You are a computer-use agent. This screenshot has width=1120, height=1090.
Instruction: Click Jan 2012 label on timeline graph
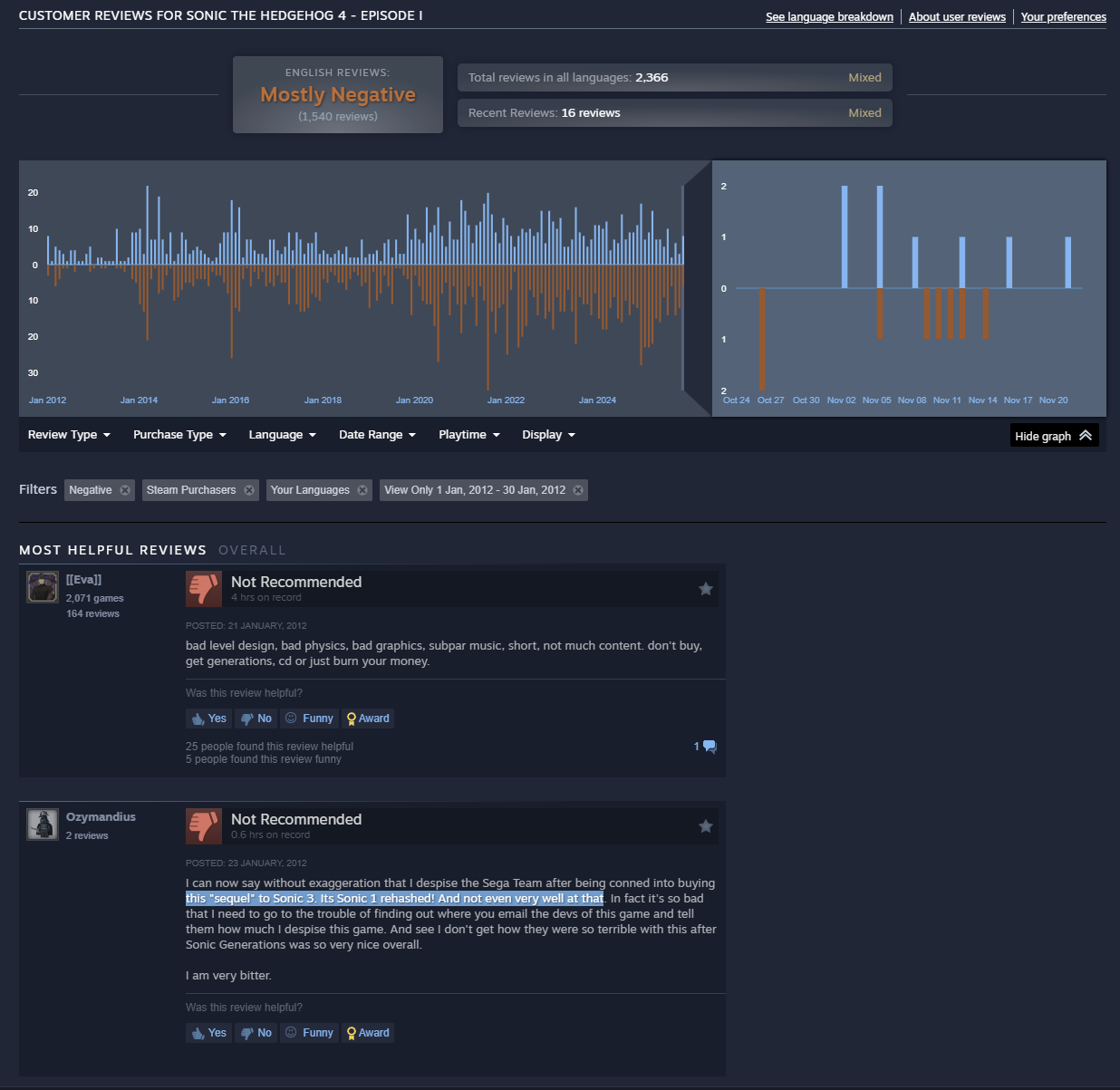[x=47, y=400]
